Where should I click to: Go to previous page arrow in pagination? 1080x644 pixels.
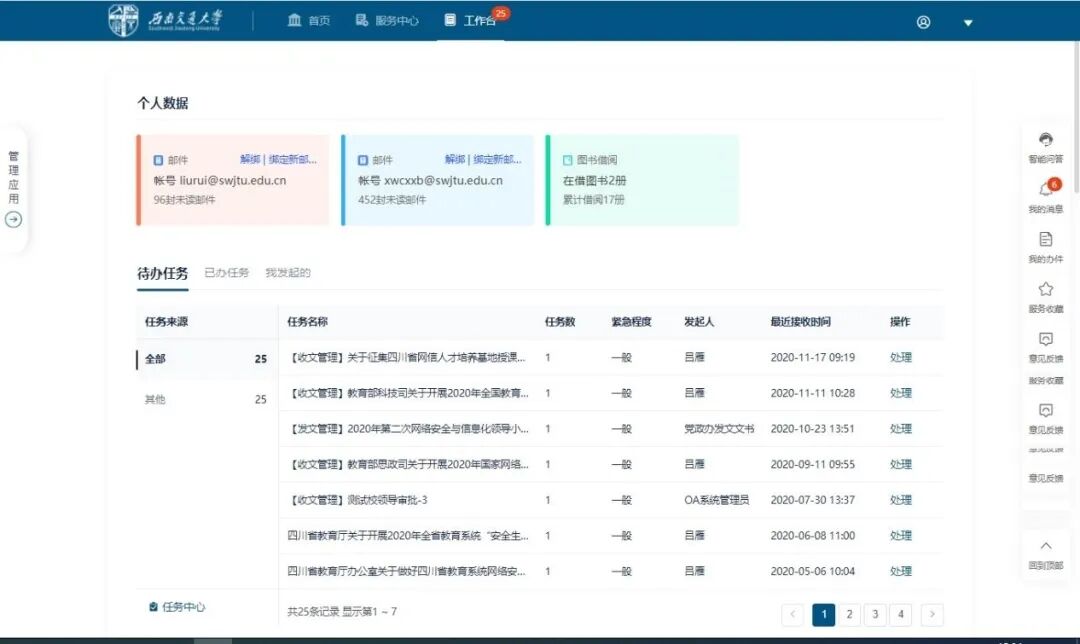click(793, 614)
